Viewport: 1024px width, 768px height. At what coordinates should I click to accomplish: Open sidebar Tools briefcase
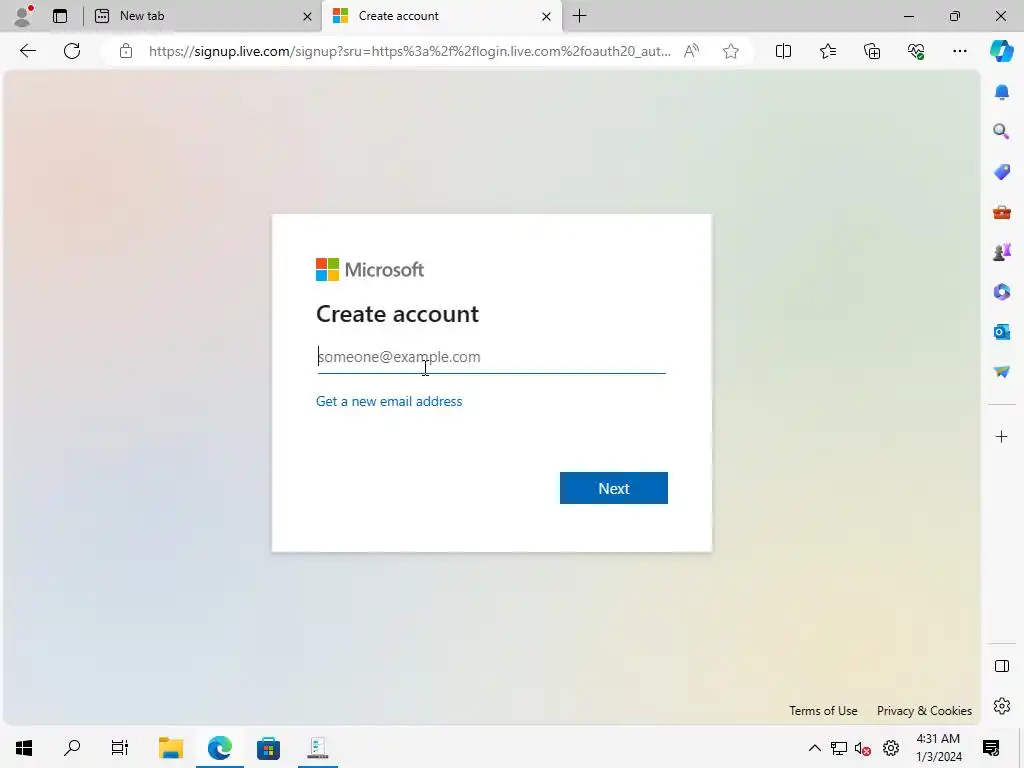(1002, 212)
